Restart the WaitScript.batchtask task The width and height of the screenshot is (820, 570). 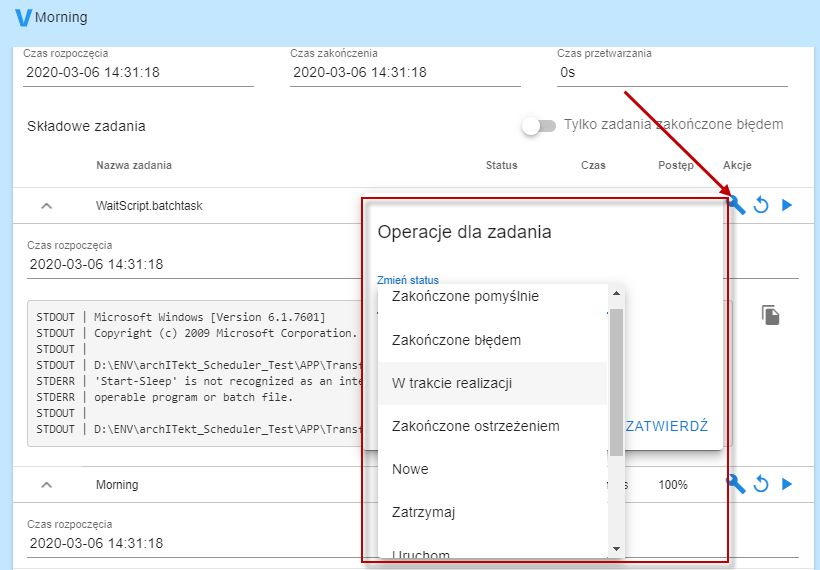click(761, 205)
